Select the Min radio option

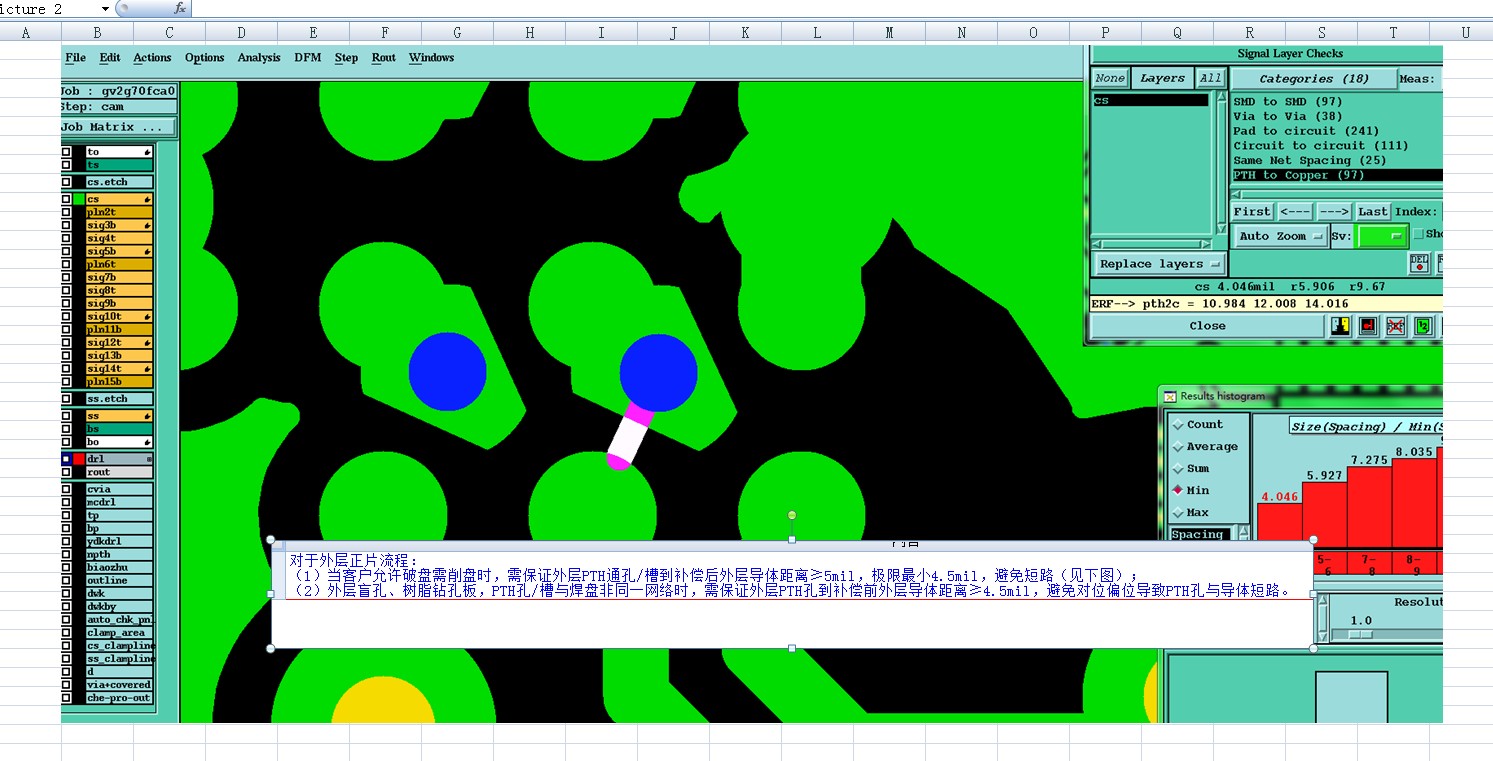click(1178, 491)
